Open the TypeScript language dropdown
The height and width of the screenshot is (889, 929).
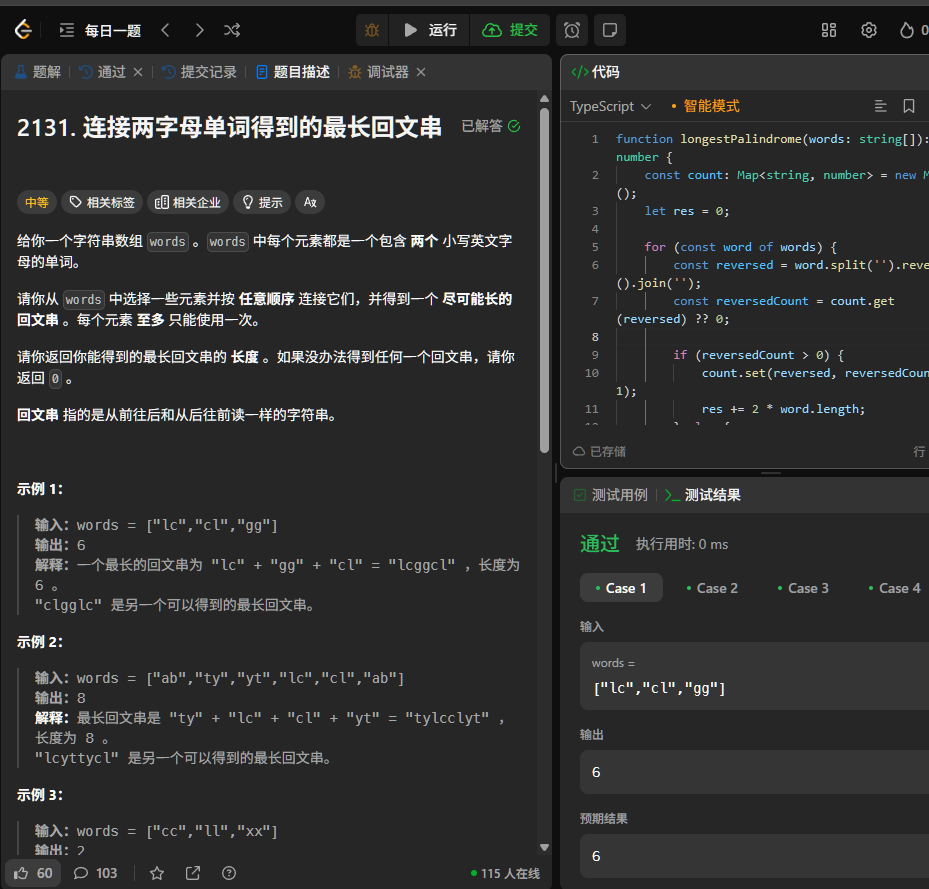(610, 107)
